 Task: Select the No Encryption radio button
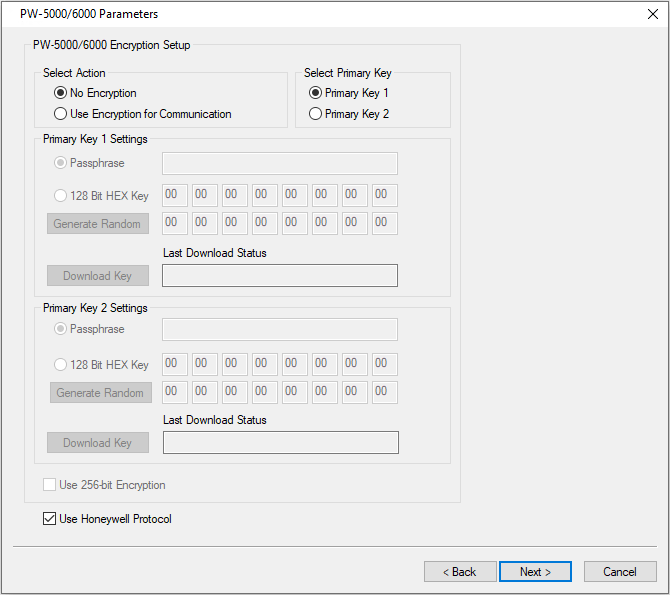tap(61, 93)
